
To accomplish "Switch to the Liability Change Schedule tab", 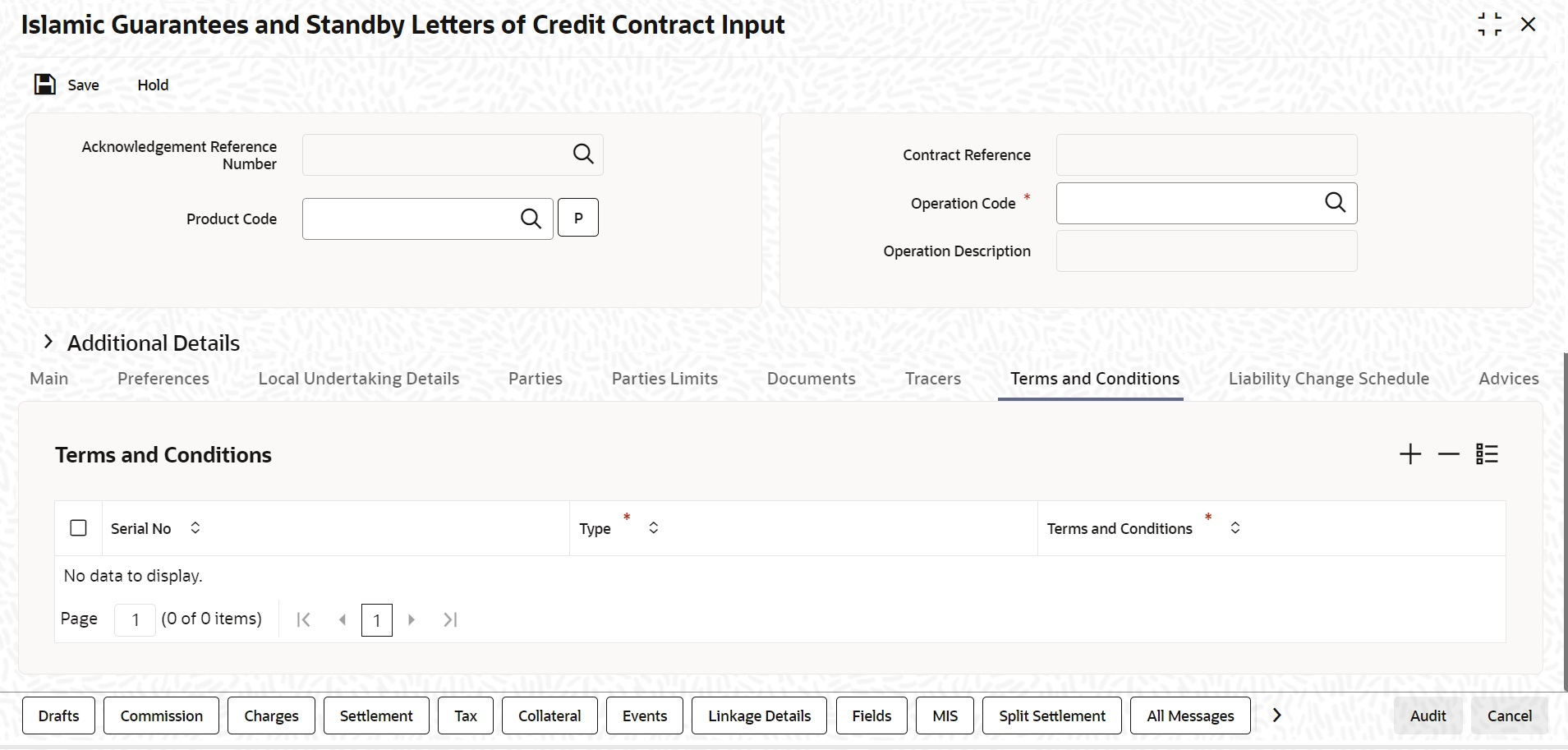I will tap(1329, 379).
